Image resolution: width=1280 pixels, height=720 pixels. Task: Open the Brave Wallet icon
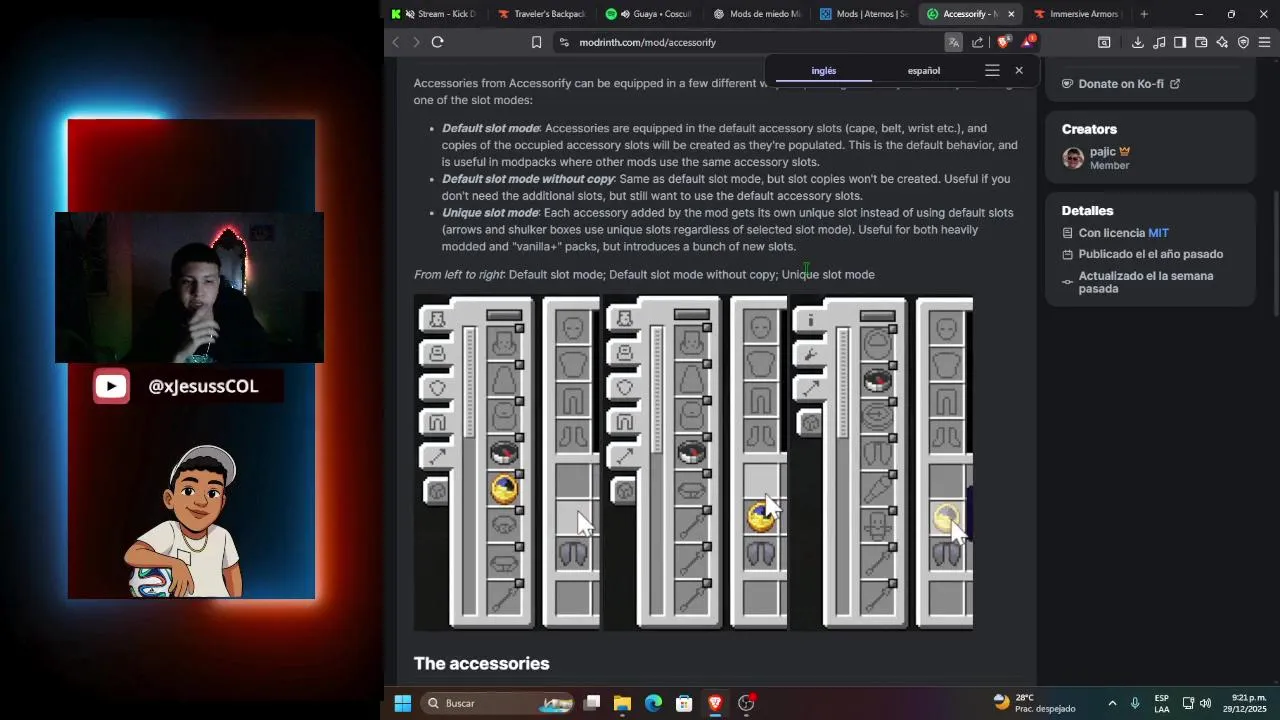[x=1201, y=42]
